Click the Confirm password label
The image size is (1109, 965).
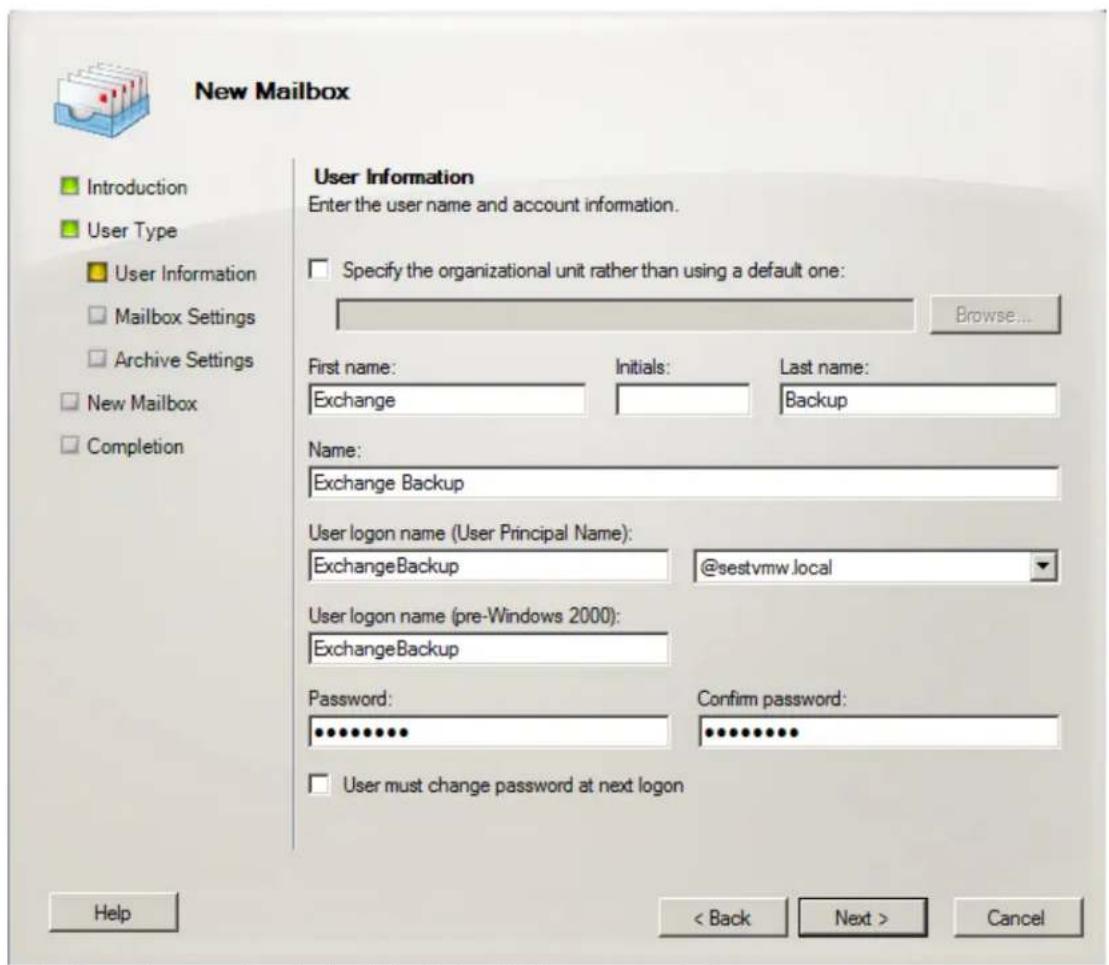point(772,699)
